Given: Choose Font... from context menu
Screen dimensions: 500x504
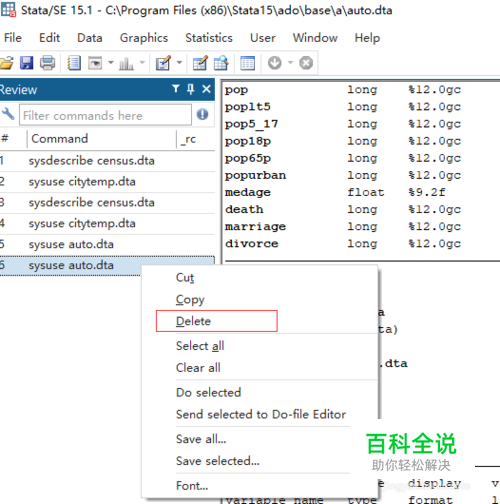Looking at the screenshot, I should click(260, 486).
